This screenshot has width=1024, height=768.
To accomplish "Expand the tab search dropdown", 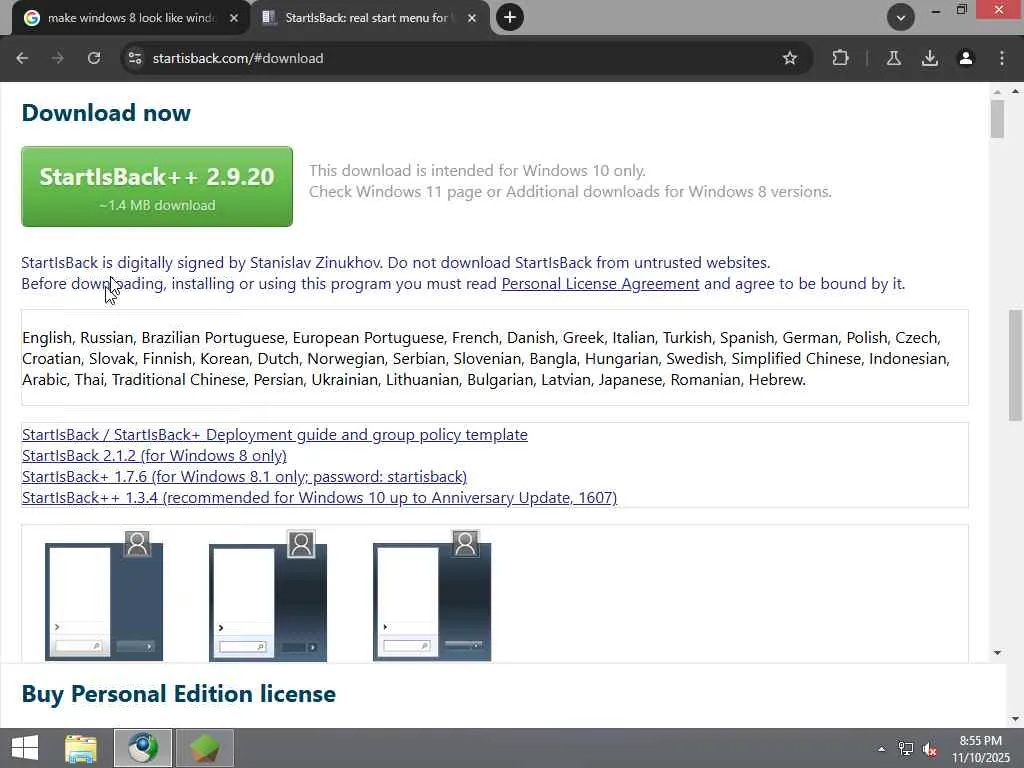I will (x=901, y=17).
